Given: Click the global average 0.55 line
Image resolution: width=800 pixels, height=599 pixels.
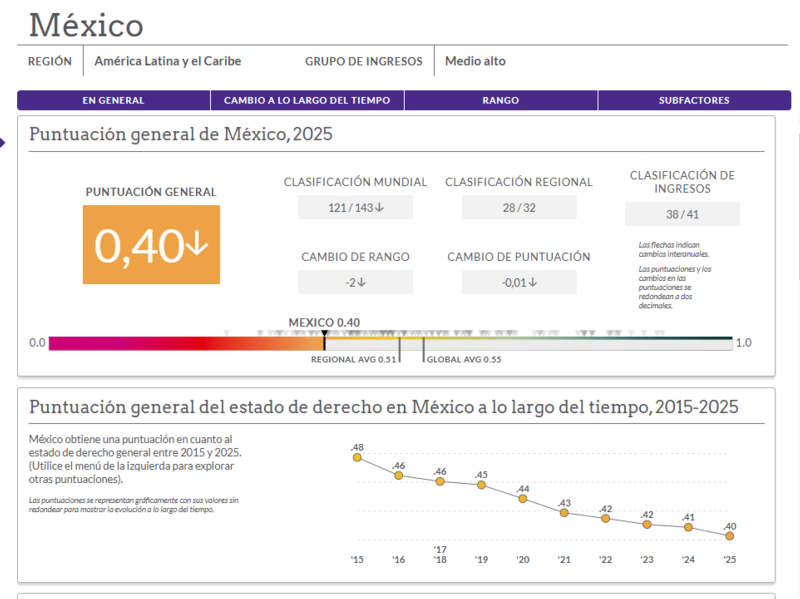Looking at the screenshot, I should coord(423,350).
